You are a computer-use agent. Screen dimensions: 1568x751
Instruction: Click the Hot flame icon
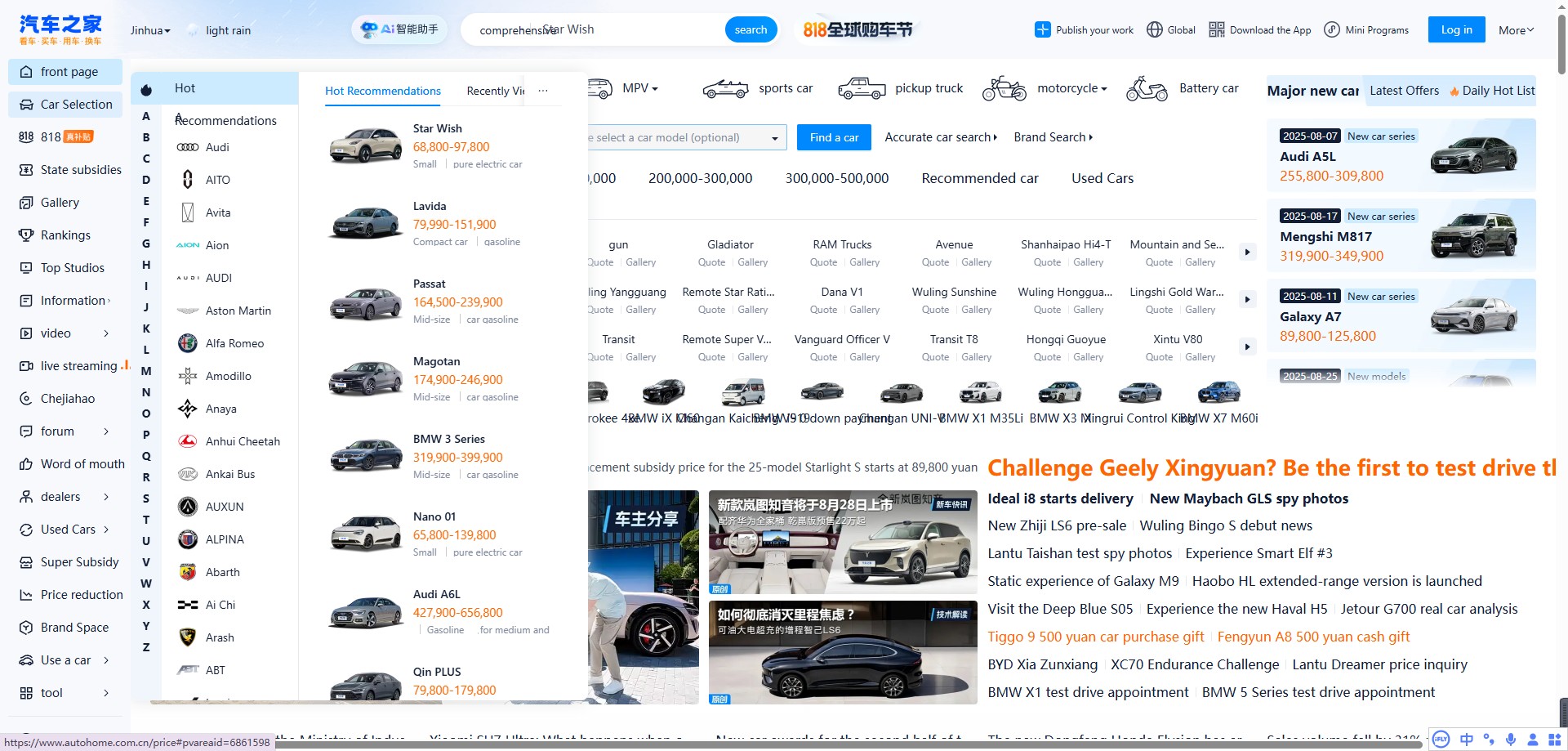[146, 89]
